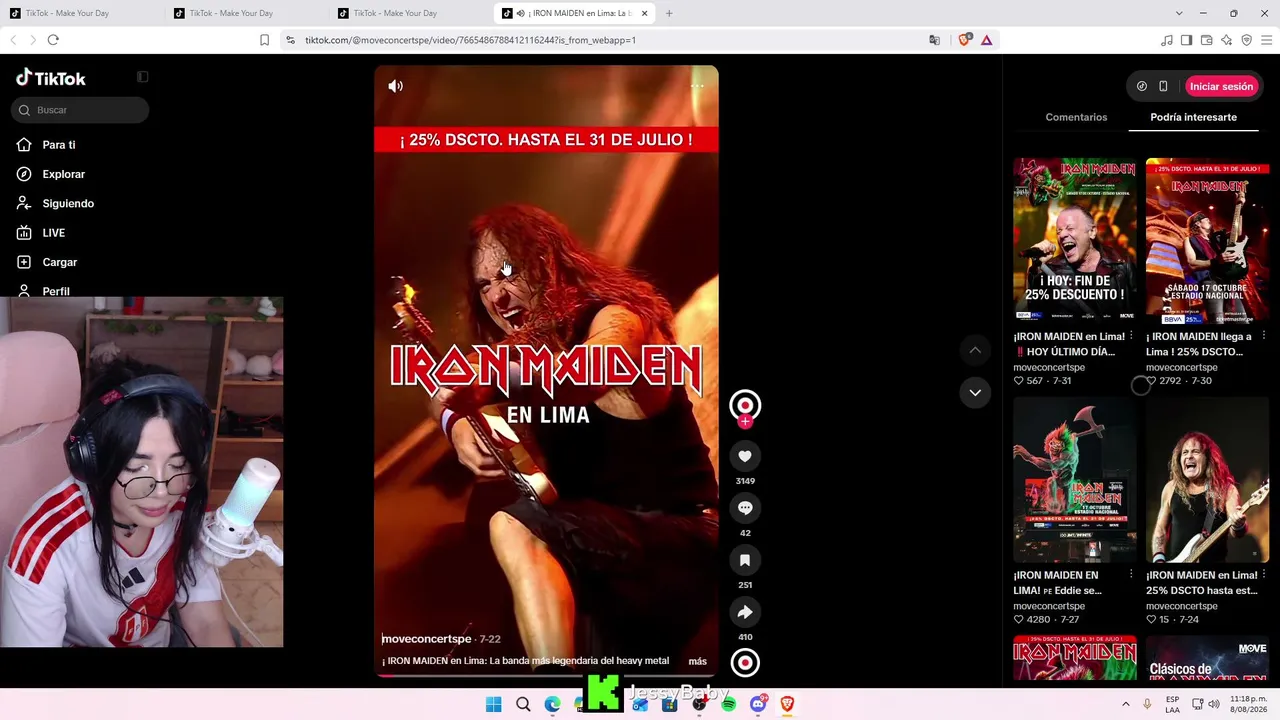Open the get-app phone icon
Image resolution: width=1280 pixels, height=720 pixels.
pyautogui.click(x=1163, y=87)
